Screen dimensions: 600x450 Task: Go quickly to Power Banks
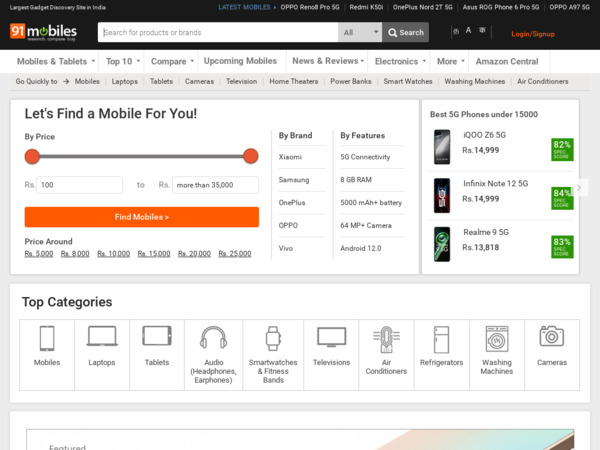click(351, 82)
